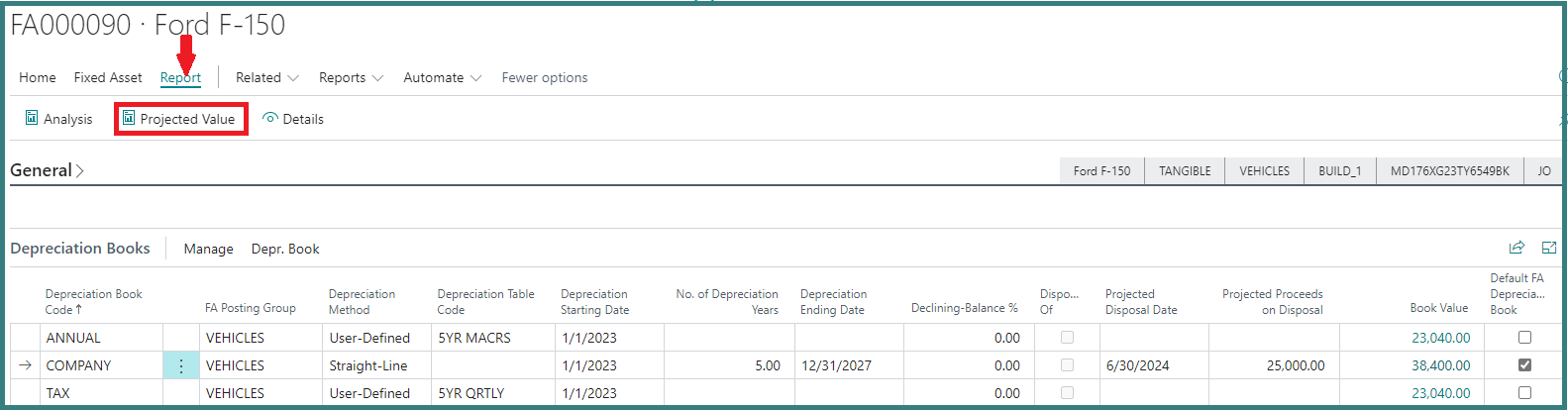Click the Depreciation Books section heading
This screenshot has height=410, width=1568.
click(x=80, y=249)
